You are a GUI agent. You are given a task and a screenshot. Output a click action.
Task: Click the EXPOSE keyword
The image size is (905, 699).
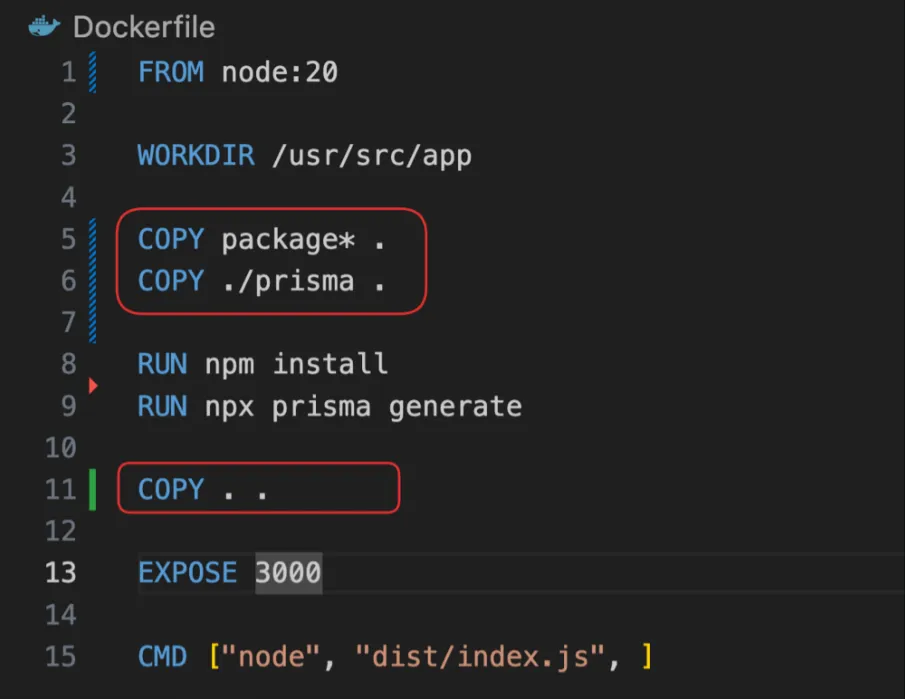pos(188,573)
